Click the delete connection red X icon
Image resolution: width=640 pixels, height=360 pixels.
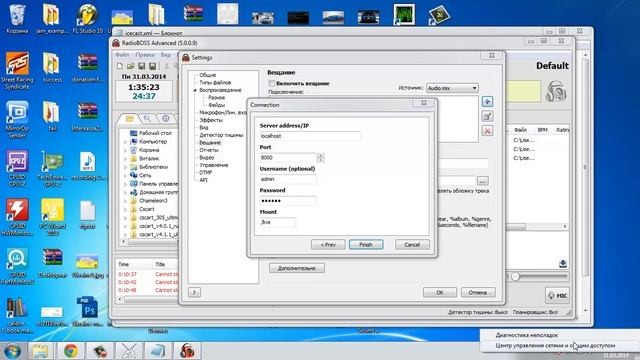click(487, 131)
